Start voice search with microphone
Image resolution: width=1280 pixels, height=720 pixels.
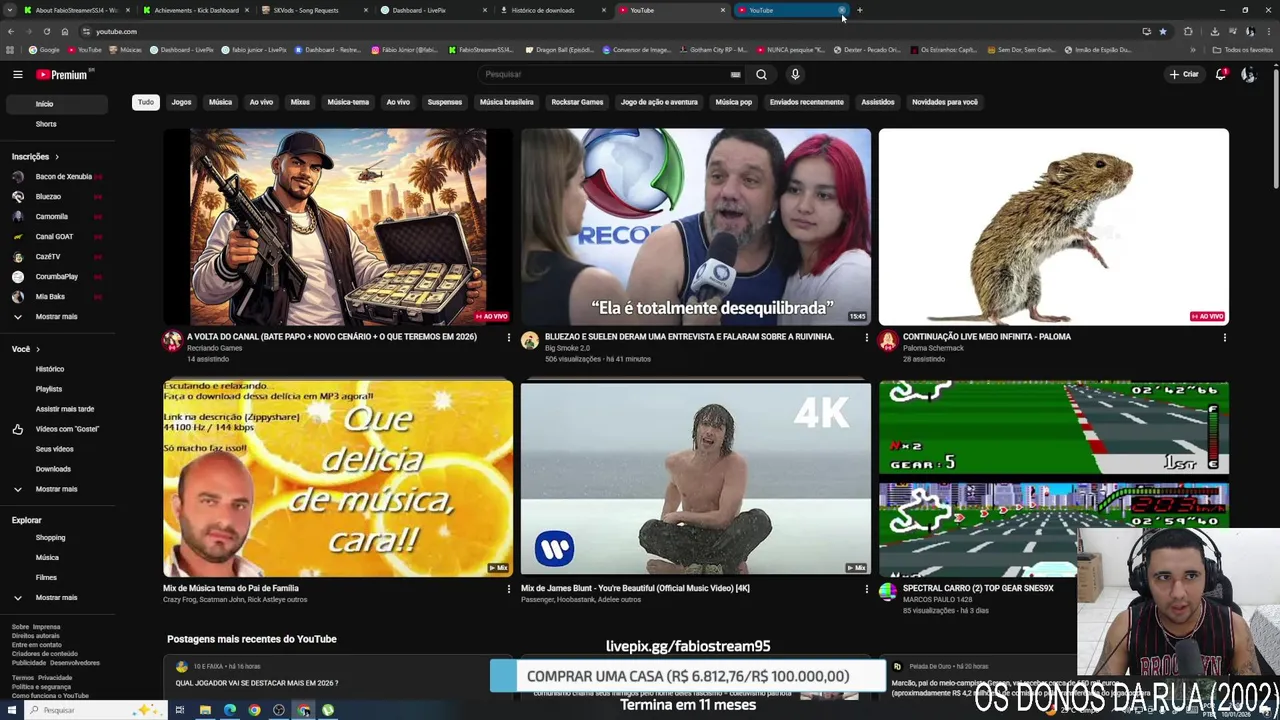[795, 74]
